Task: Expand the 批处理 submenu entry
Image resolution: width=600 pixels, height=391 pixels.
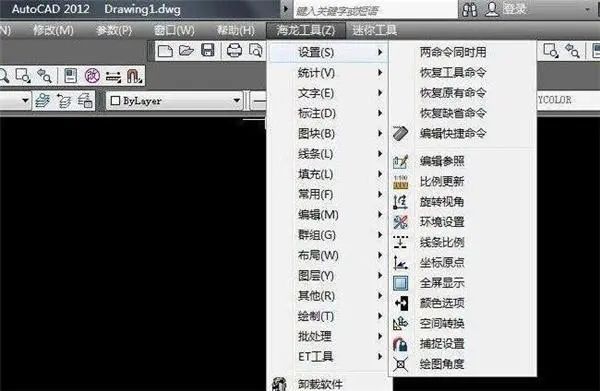Action: tap(328, 336)
